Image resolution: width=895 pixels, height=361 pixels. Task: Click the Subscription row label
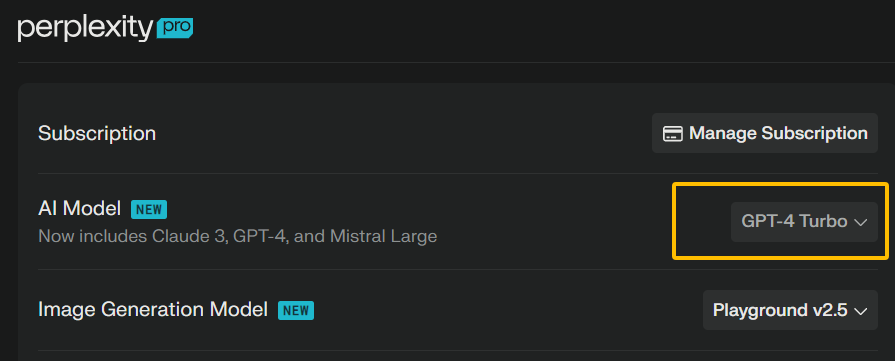point(97,134)
